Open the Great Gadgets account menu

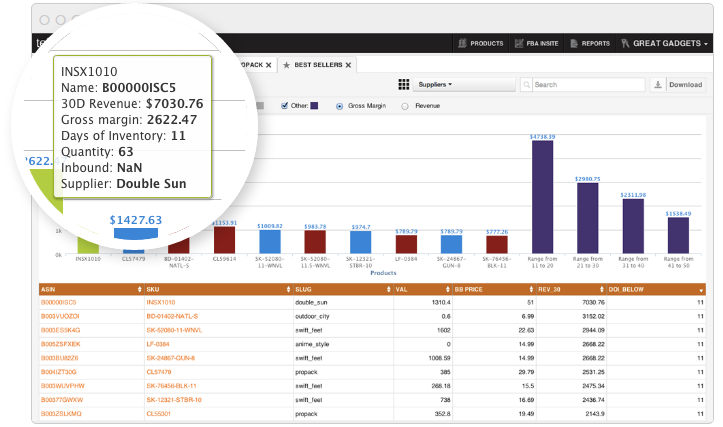point(664,44)
